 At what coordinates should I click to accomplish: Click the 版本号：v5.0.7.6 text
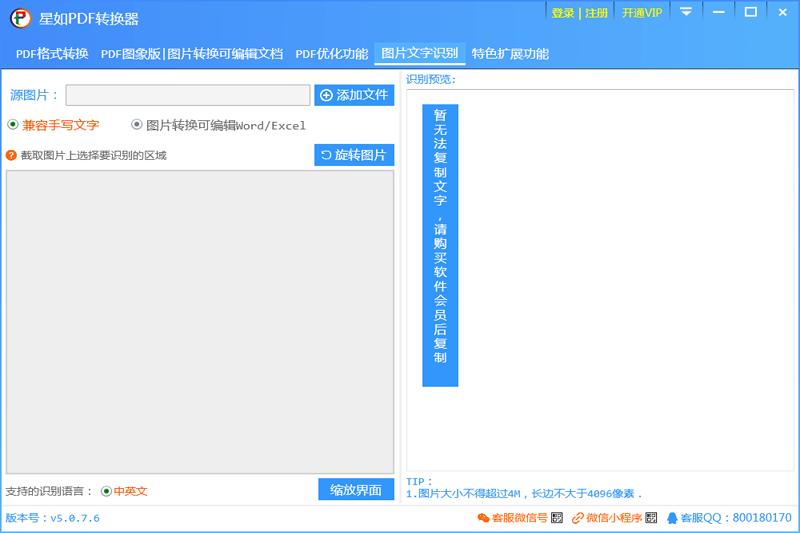(53, 518)
